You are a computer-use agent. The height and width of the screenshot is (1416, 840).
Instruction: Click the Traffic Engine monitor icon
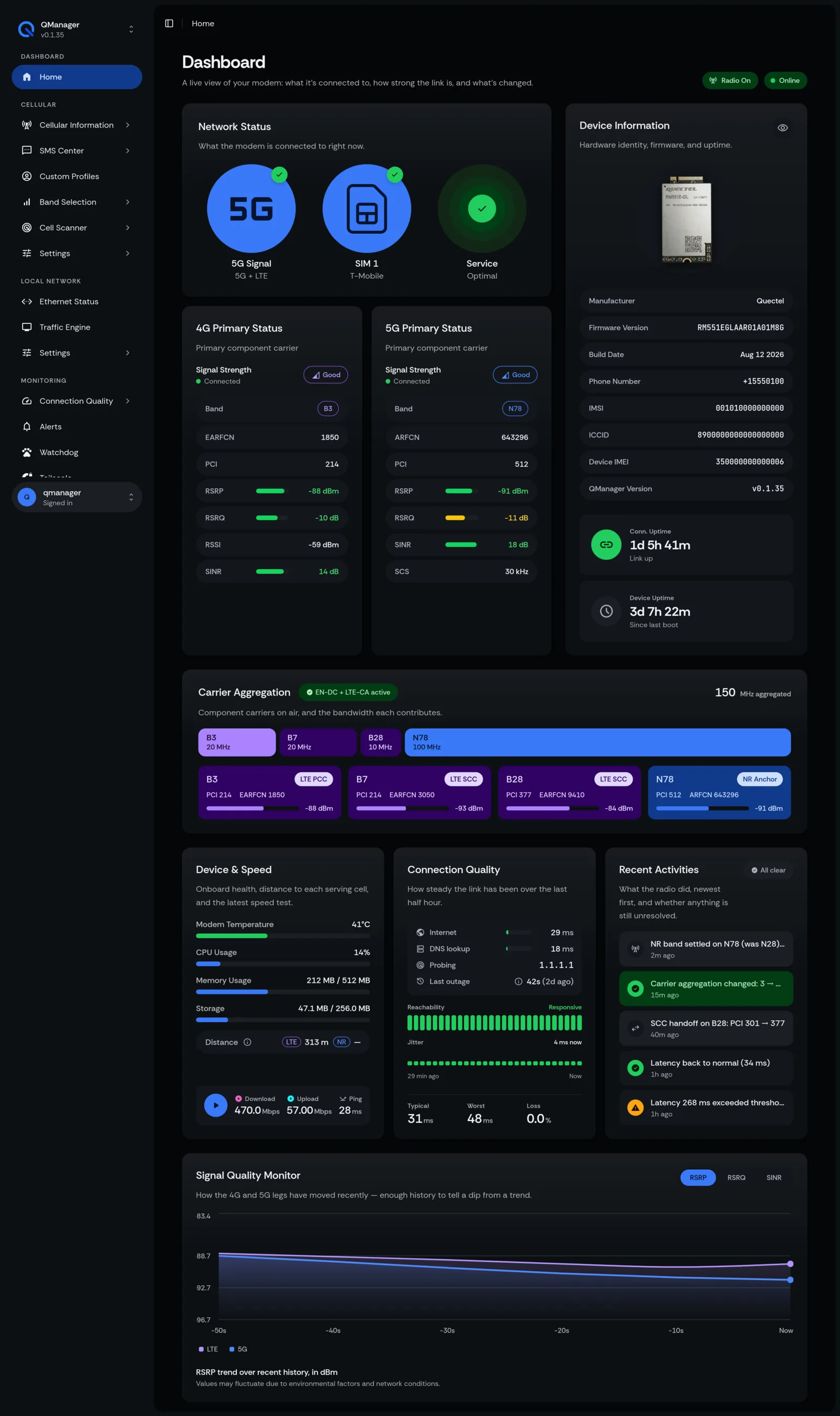point(27,327)
